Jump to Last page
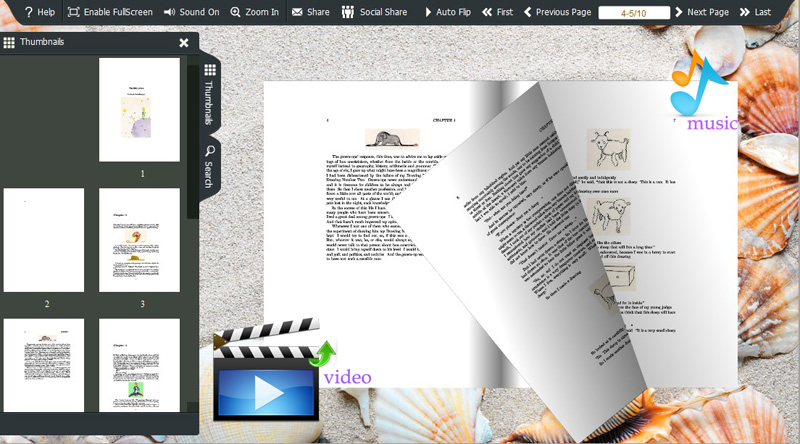 point(755,12)
